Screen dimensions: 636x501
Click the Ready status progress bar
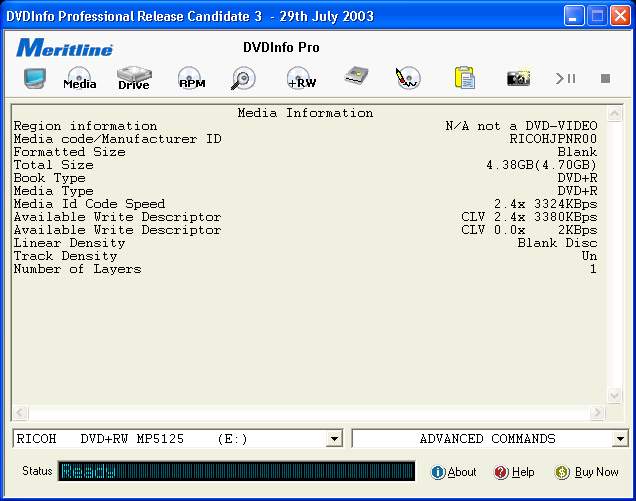coord(236,471)
